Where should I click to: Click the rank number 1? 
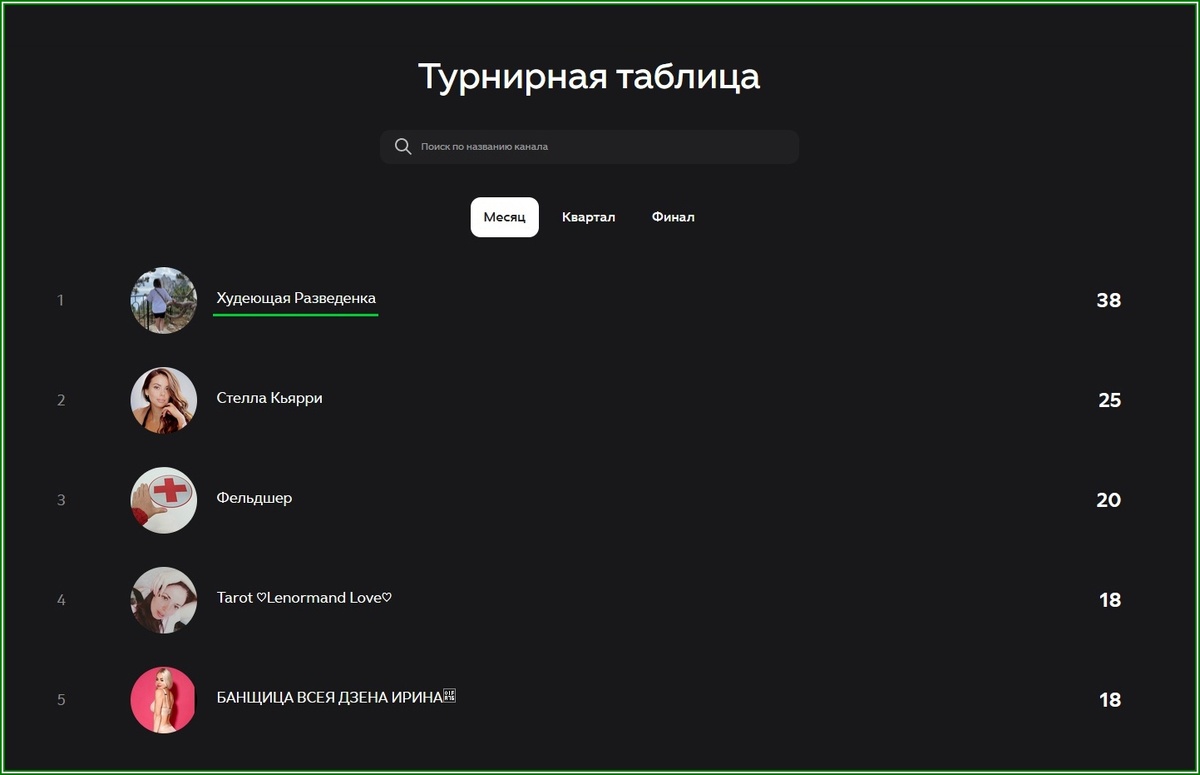(x=60, y=300)
